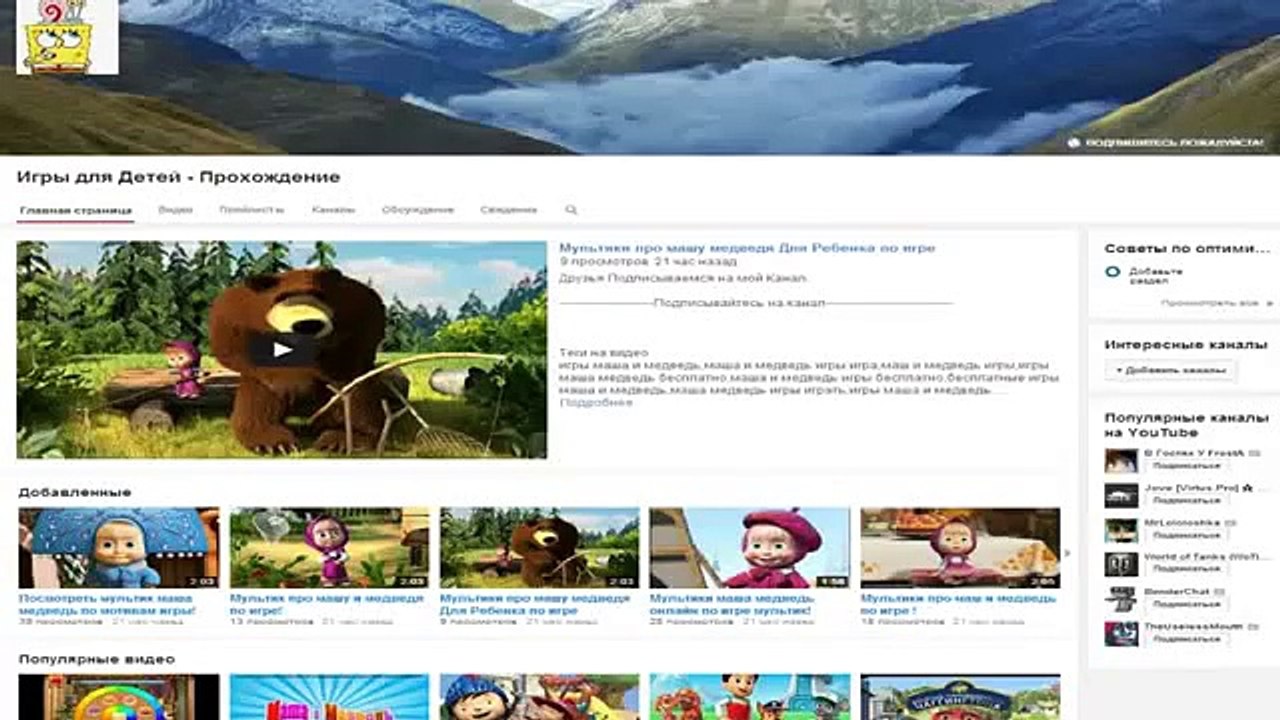Image resolution: width=1280 pixels, height=720 pixels.
Task: Open link "Посмотреть мультик маша медведь по мотивам игры!"
Action: pyautogui.click(x=107, y=603)
